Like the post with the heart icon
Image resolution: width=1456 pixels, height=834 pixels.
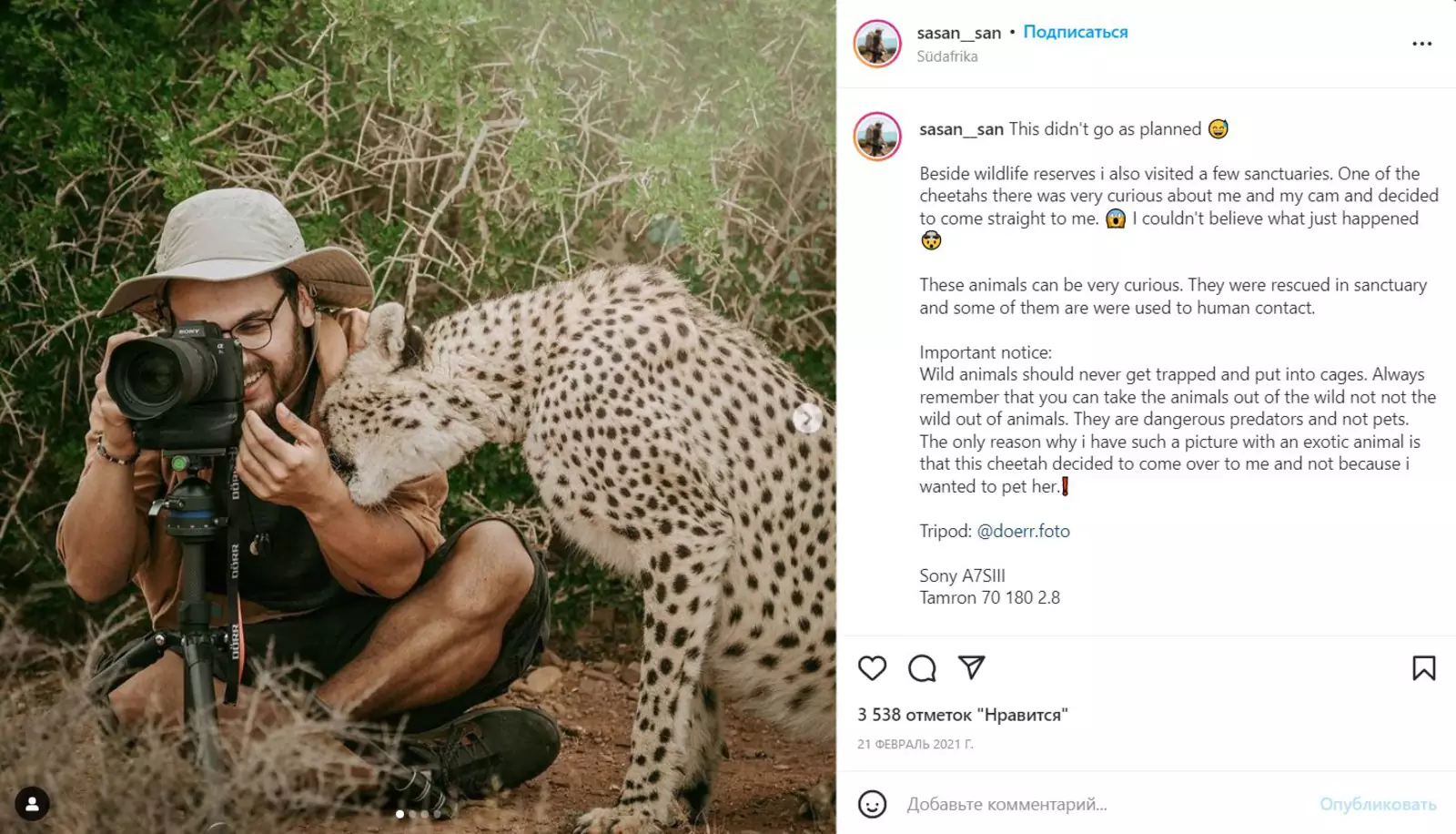click(872, 668)
